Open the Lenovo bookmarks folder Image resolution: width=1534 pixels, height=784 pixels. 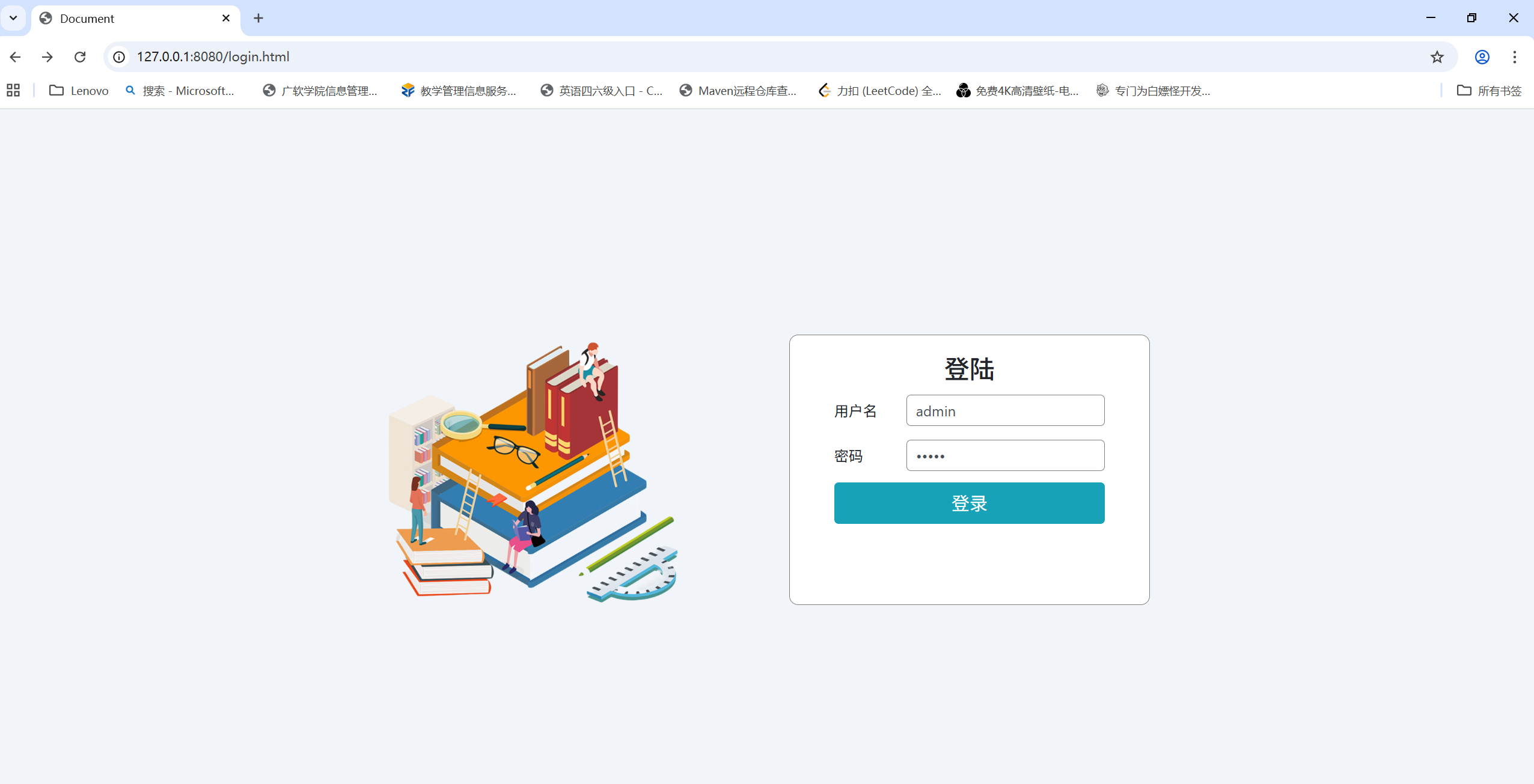[x=79, y=90]
